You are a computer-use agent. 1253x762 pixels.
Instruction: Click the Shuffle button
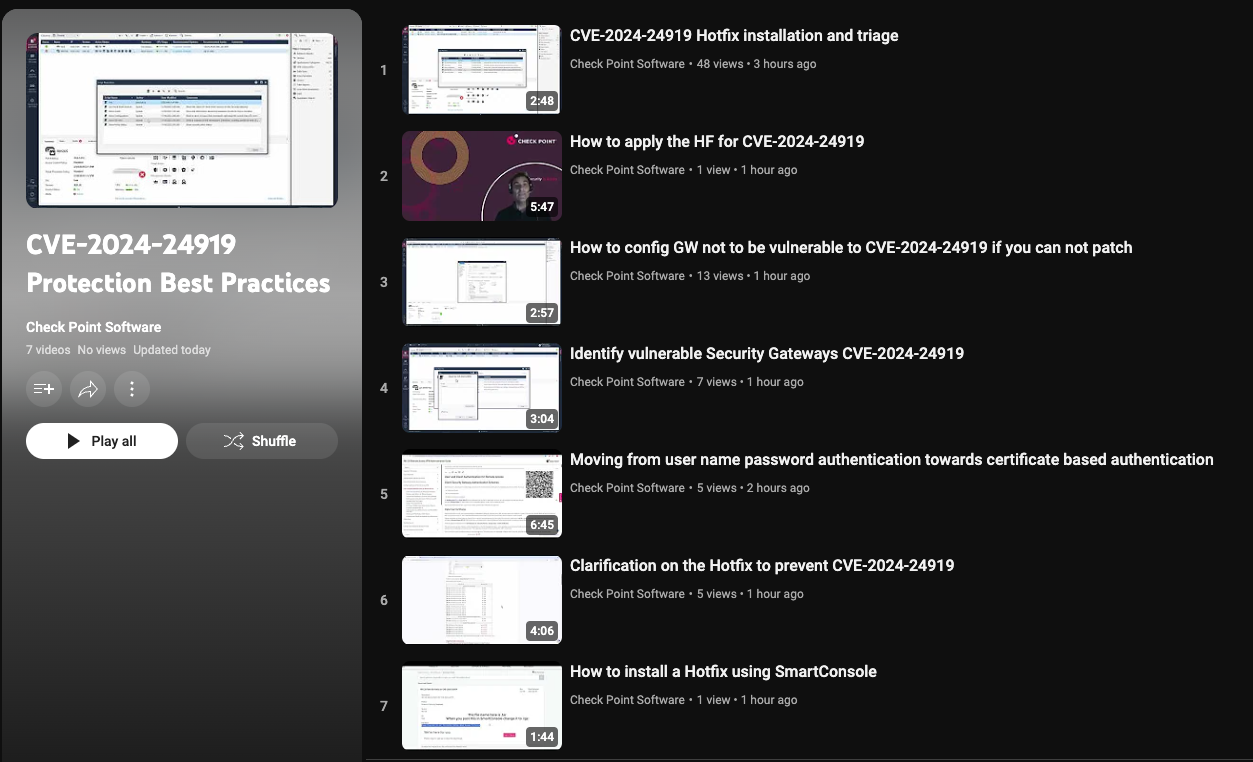click(x=262, y=441)
